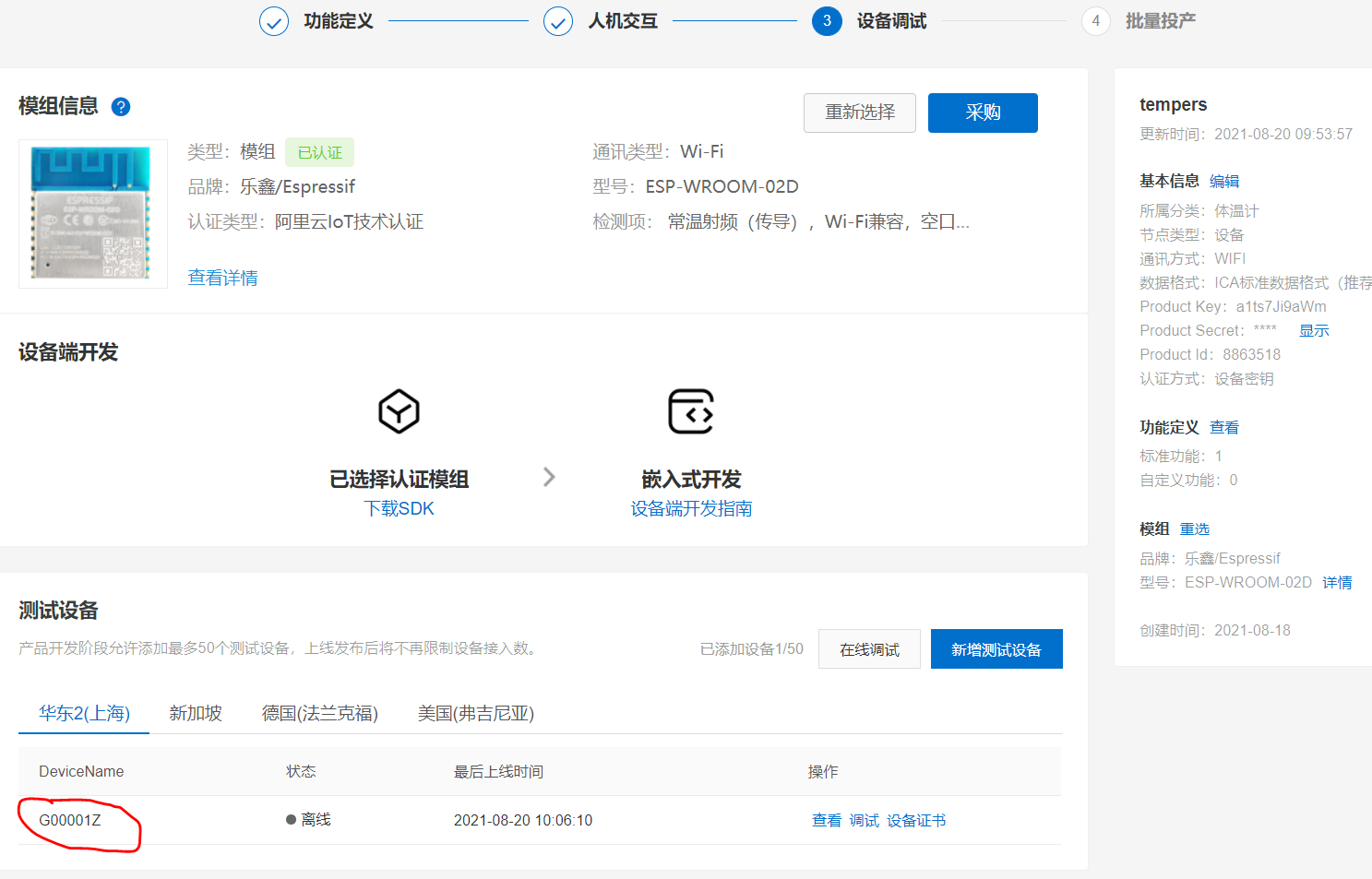Switch to the 德国(法兰克福) region tab
Image resolution: width=1372 pixels, height=879 pixels.
(319, 713)
